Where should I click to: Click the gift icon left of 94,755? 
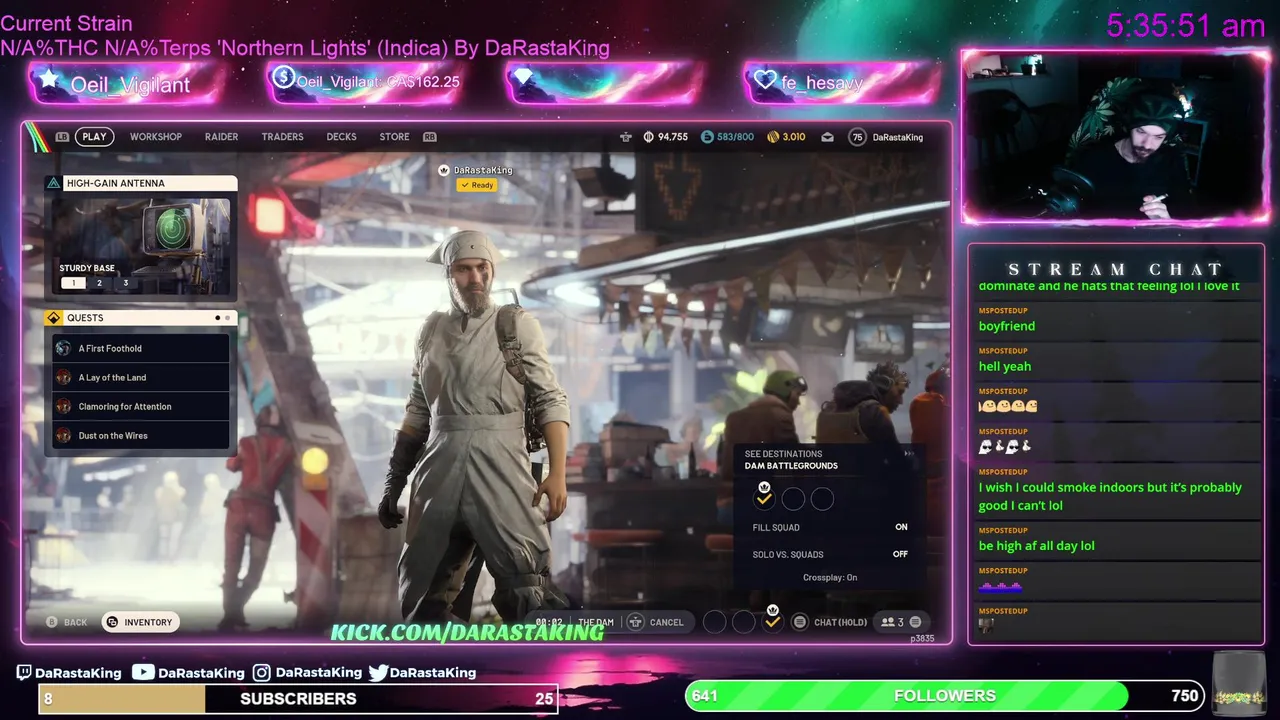point(626,137)
